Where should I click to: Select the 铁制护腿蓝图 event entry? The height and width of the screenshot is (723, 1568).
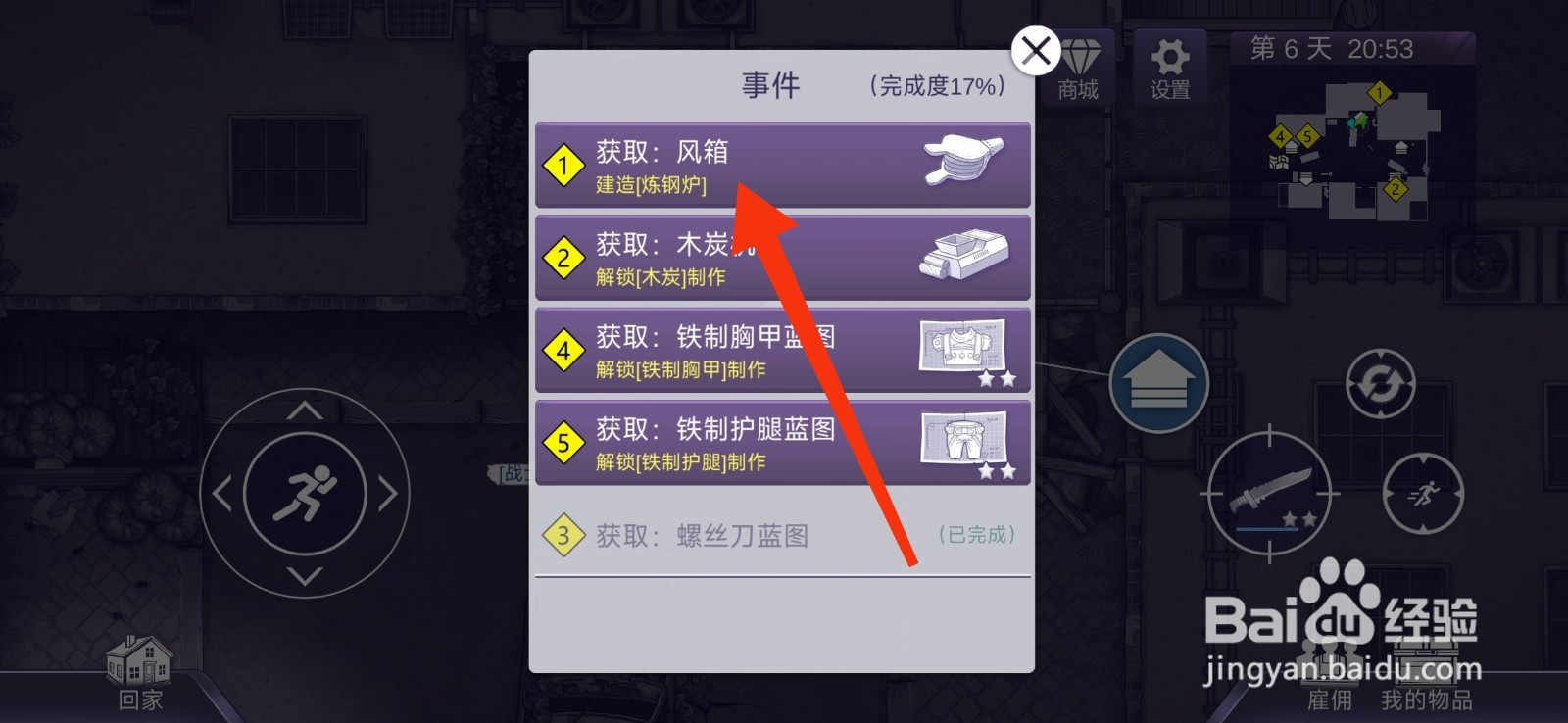click(782, 442)
